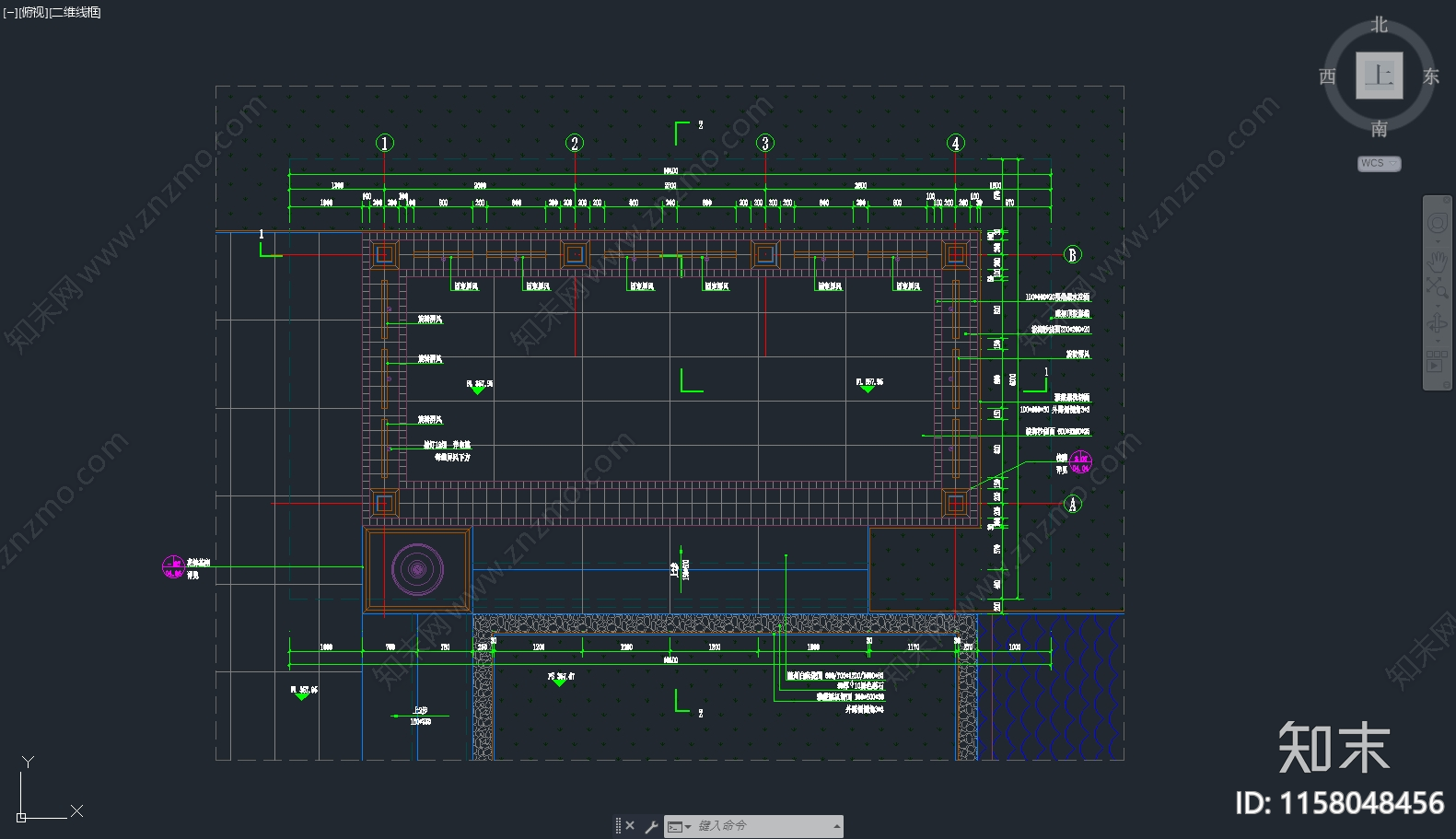Click grid axis bubble 3
Image resolution: width=1456 pixels, height=839 pixels.
(764, 143)
